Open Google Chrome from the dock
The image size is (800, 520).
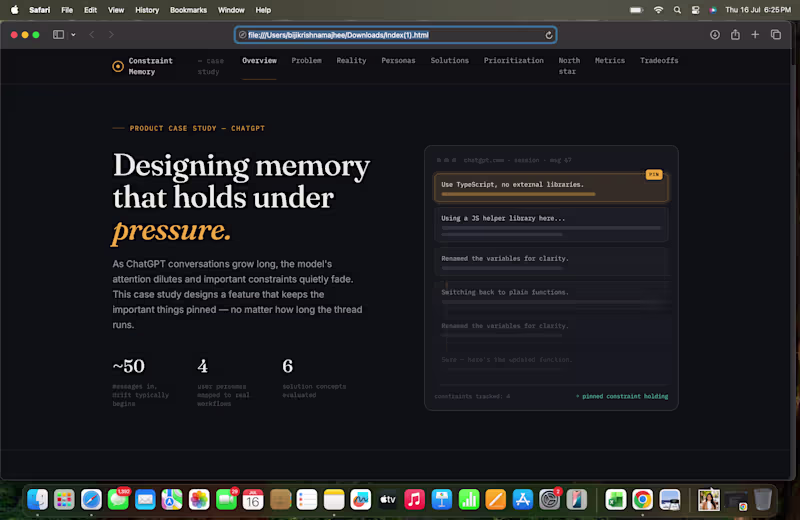(x=642, y=500)
